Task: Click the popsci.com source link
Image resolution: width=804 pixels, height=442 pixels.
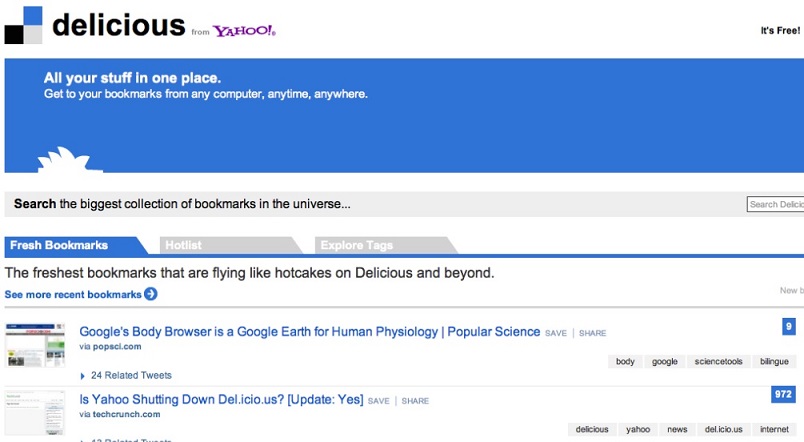Action: pos(117,347)
